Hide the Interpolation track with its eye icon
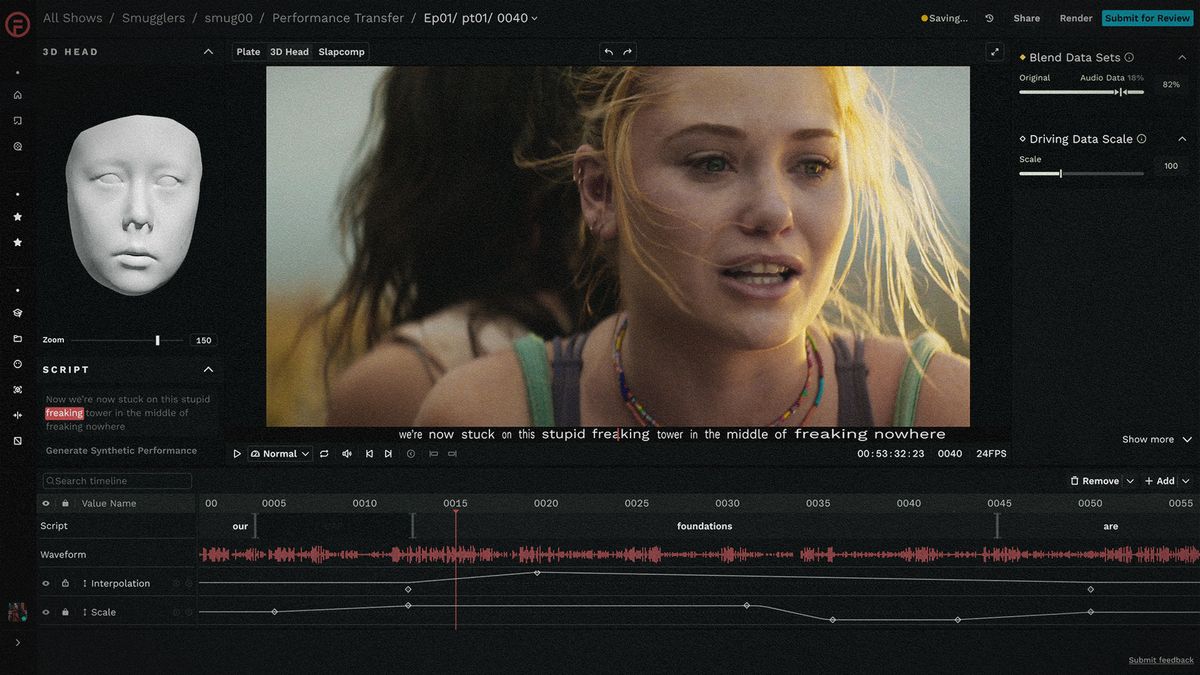1200x675 pixels. [46, 583]
